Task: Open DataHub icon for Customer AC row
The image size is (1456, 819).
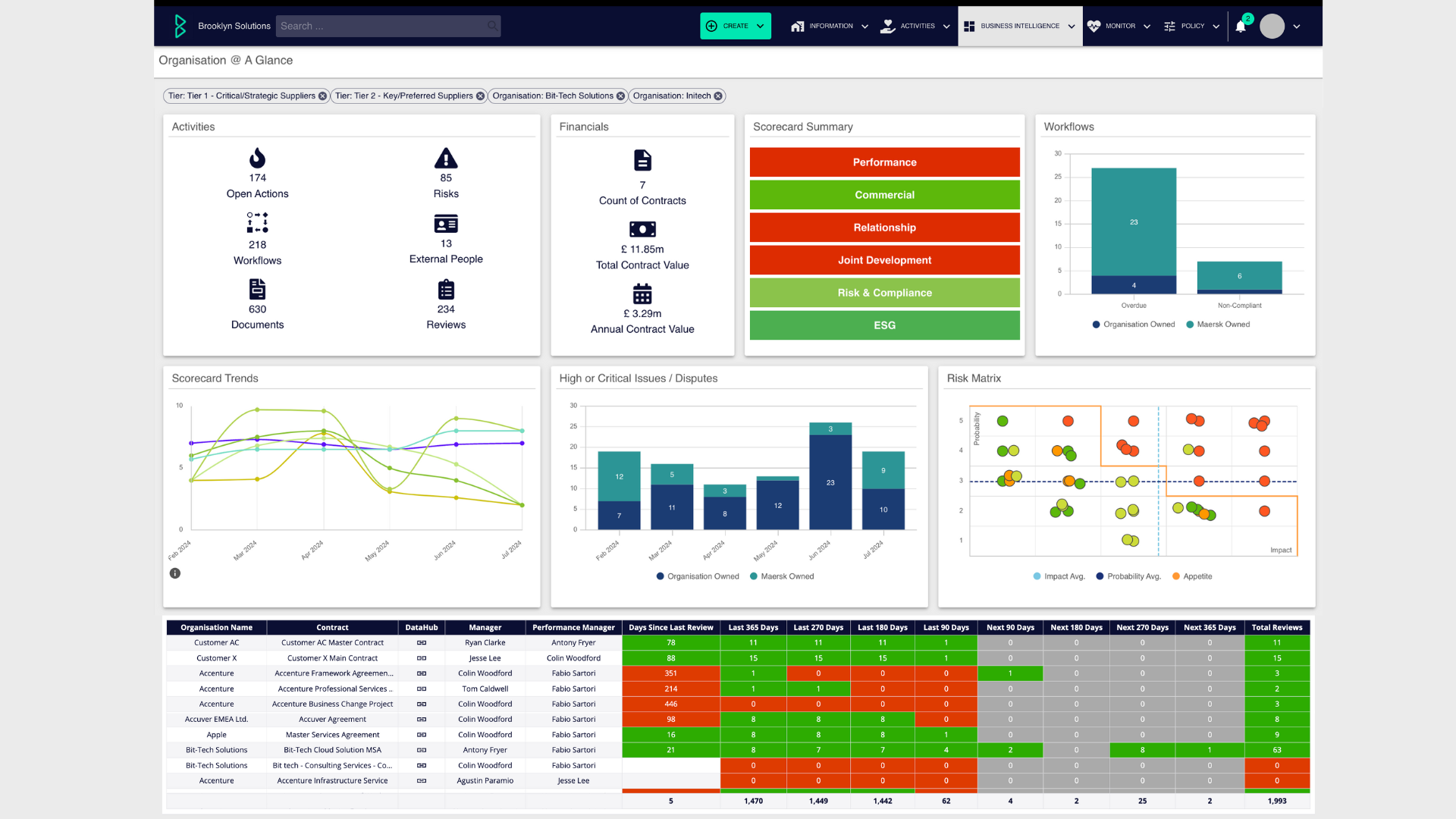Action: (422, 643)
